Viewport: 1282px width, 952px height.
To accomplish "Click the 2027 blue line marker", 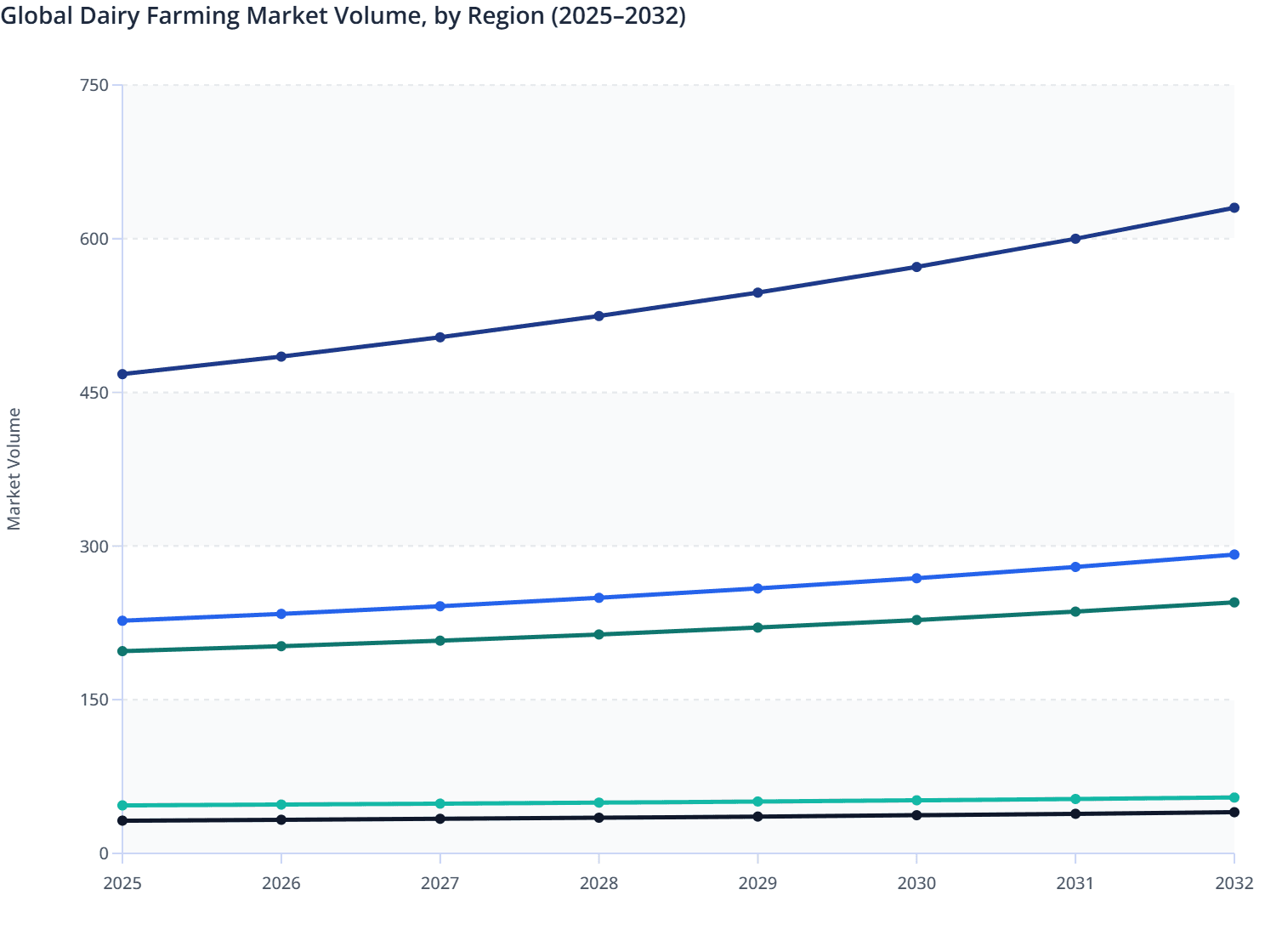I will (x=440, y=606).
